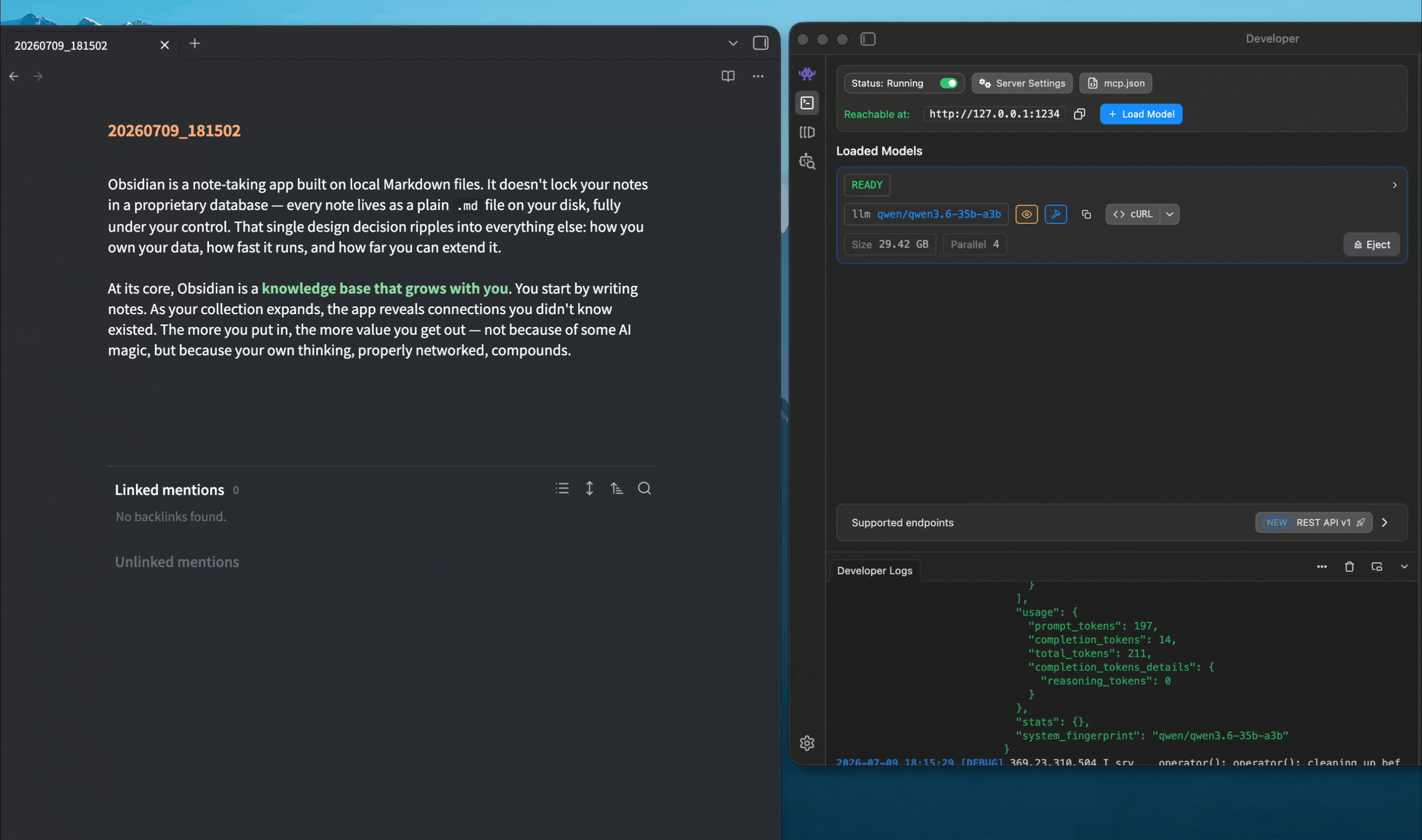
Task: Open model Discover search in LM Studio sidebar
Action: [x=807, y=161]
